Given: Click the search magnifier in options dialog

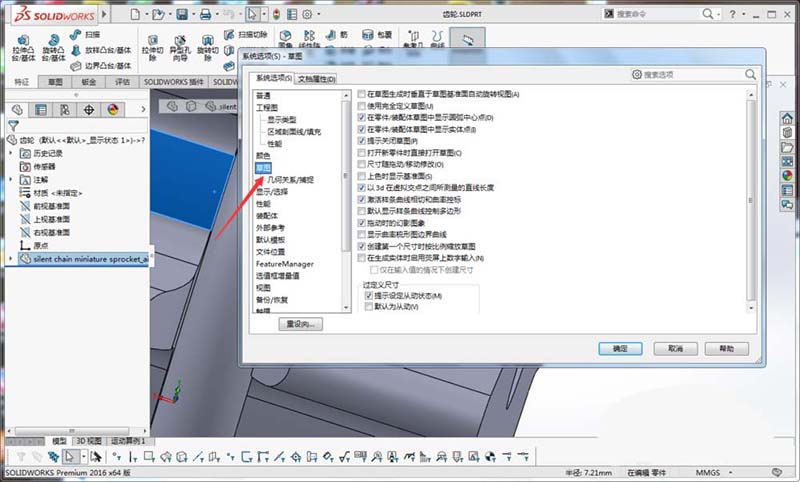Looking at the screenshot, I should [x=750, y=74].
